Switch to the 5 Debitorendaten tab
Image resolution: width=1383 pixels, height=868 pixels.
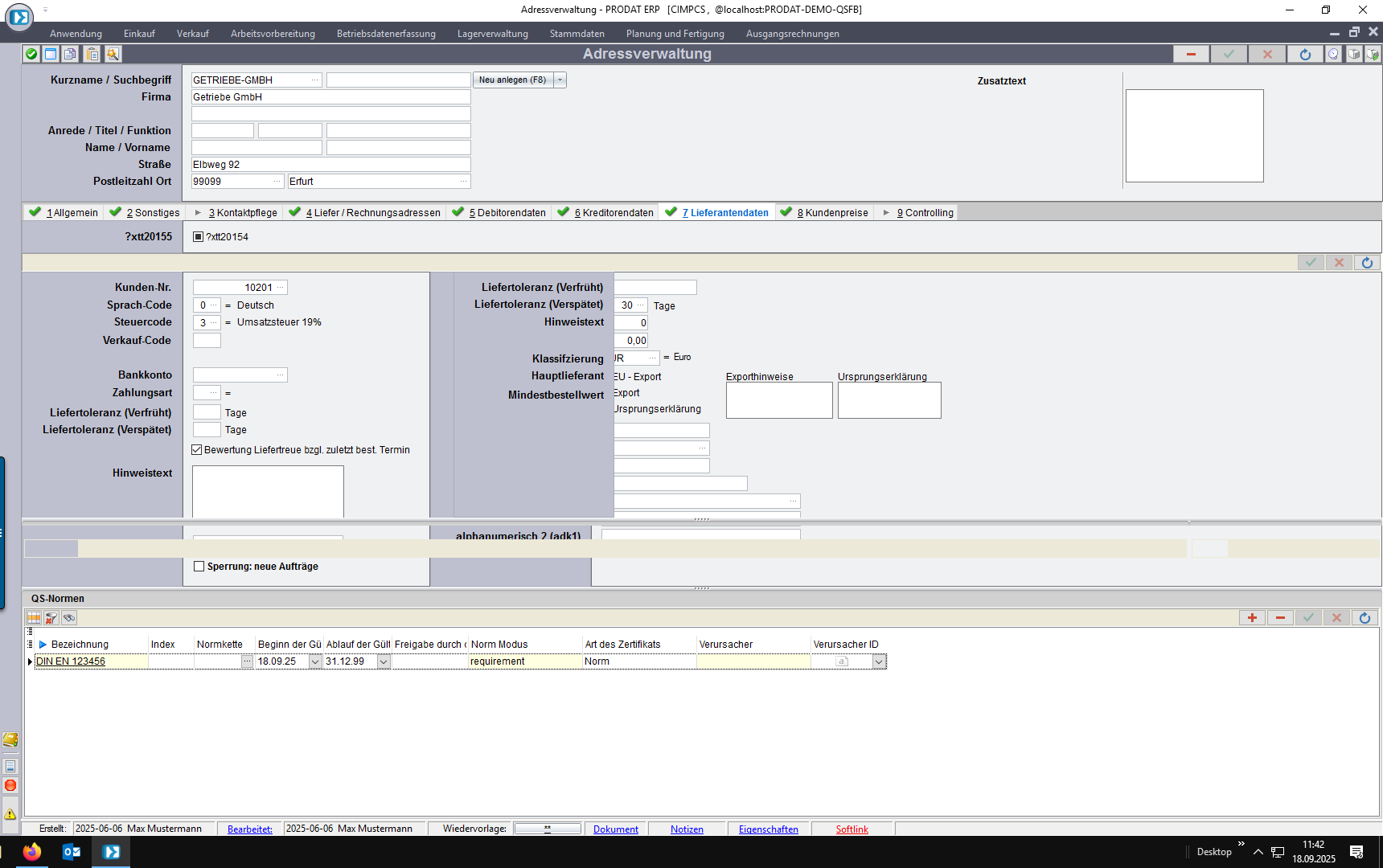(x=507, y=213)
